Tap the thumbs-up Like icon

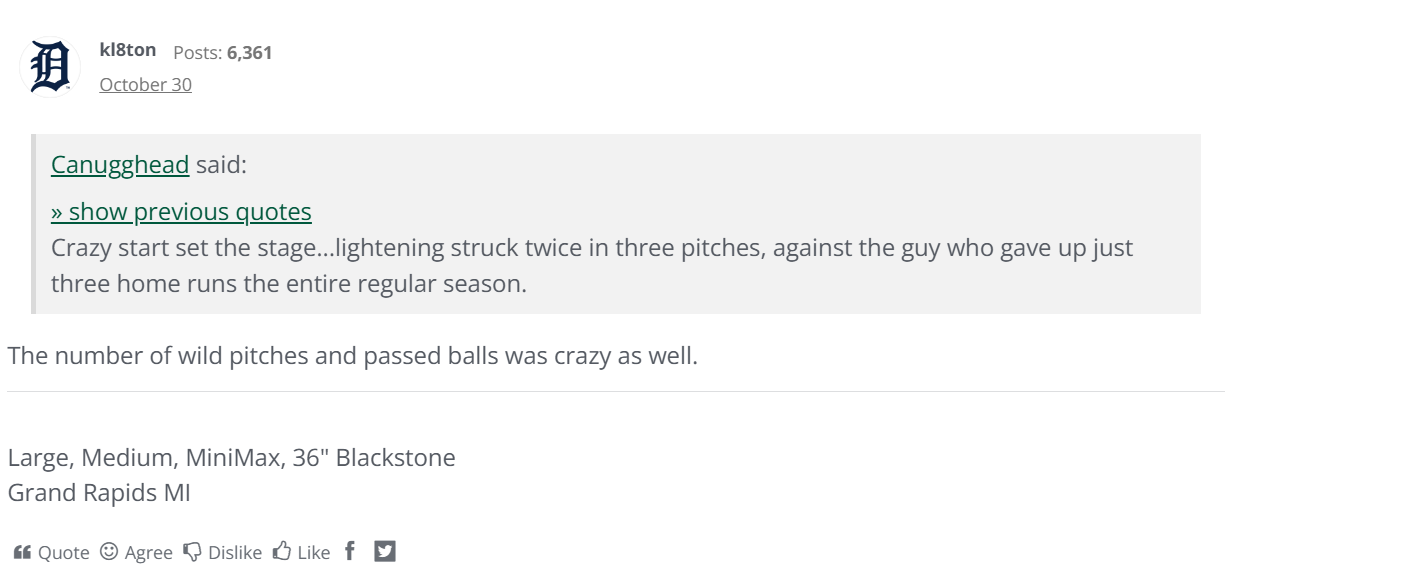tap(282, 551)
